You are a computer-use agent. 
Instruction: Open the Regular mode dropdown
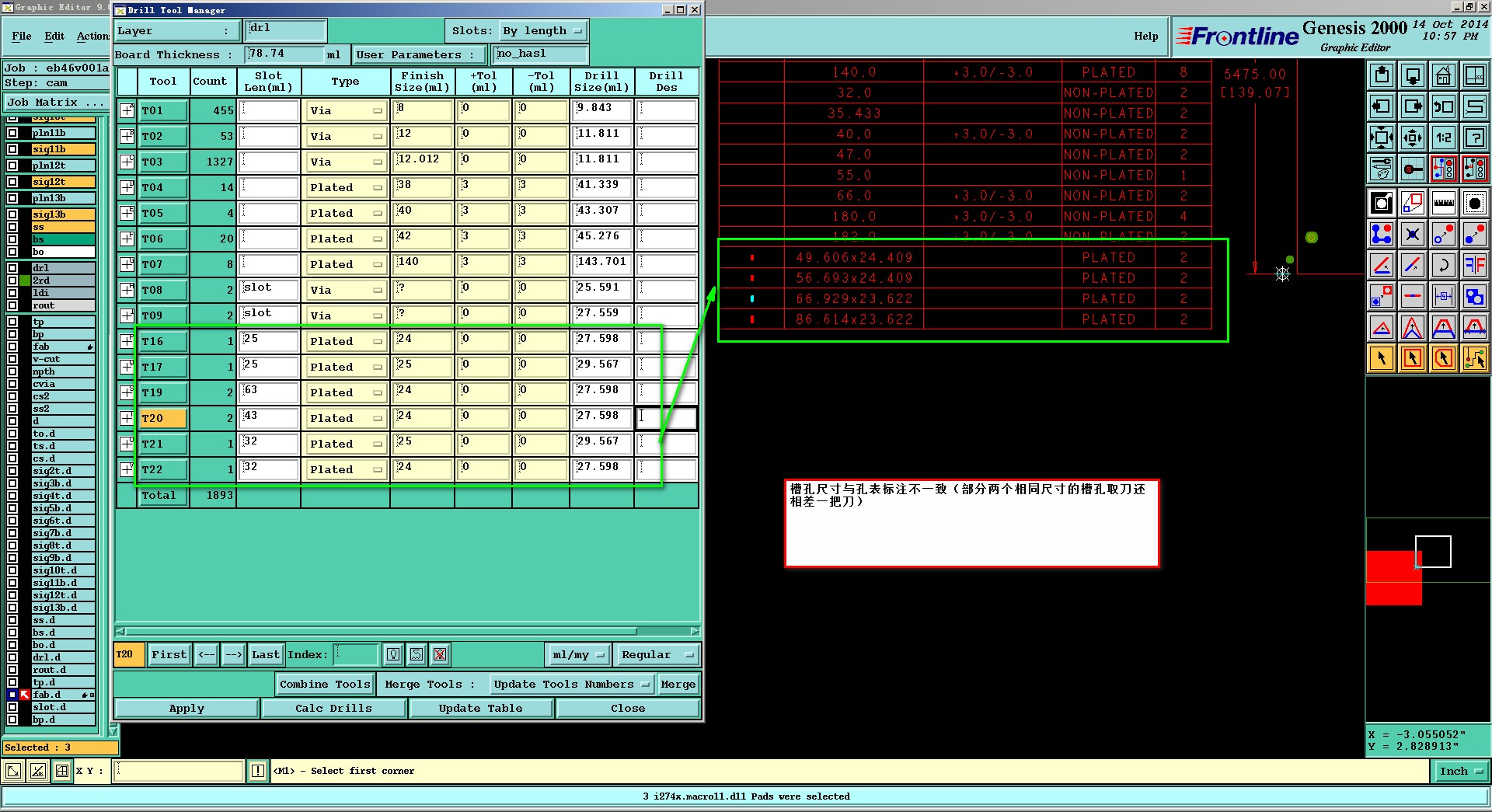coord(657,655)
